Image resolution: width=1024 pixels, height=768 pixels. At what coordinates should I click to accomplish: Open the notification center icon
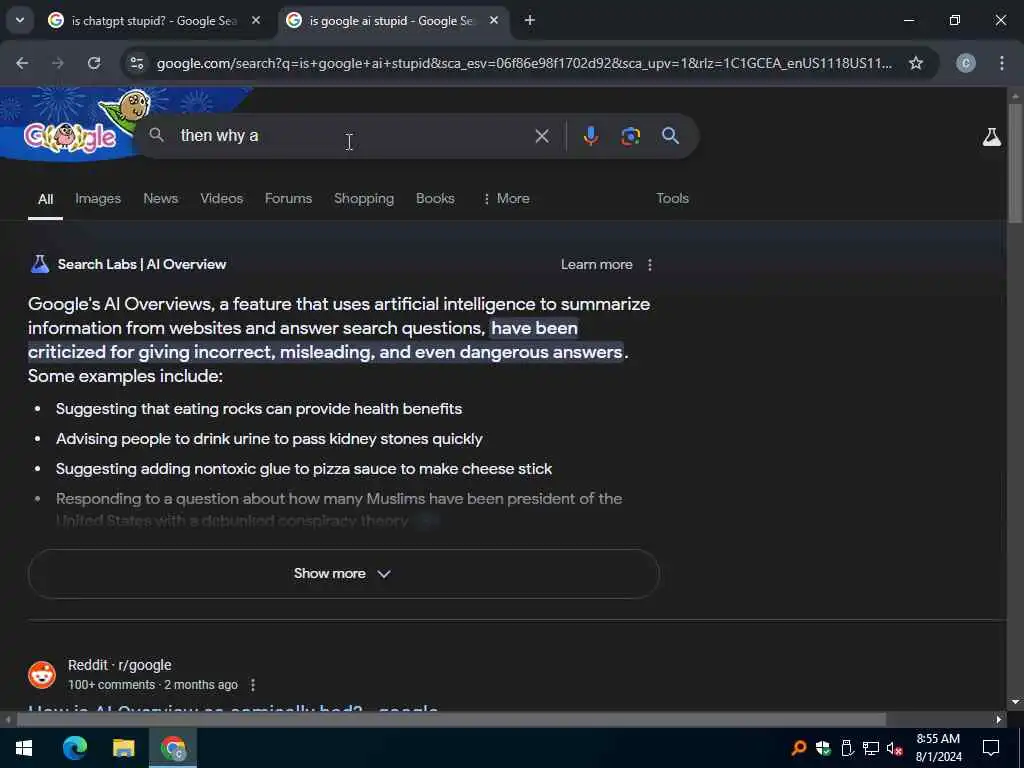[x=991, y=748]
